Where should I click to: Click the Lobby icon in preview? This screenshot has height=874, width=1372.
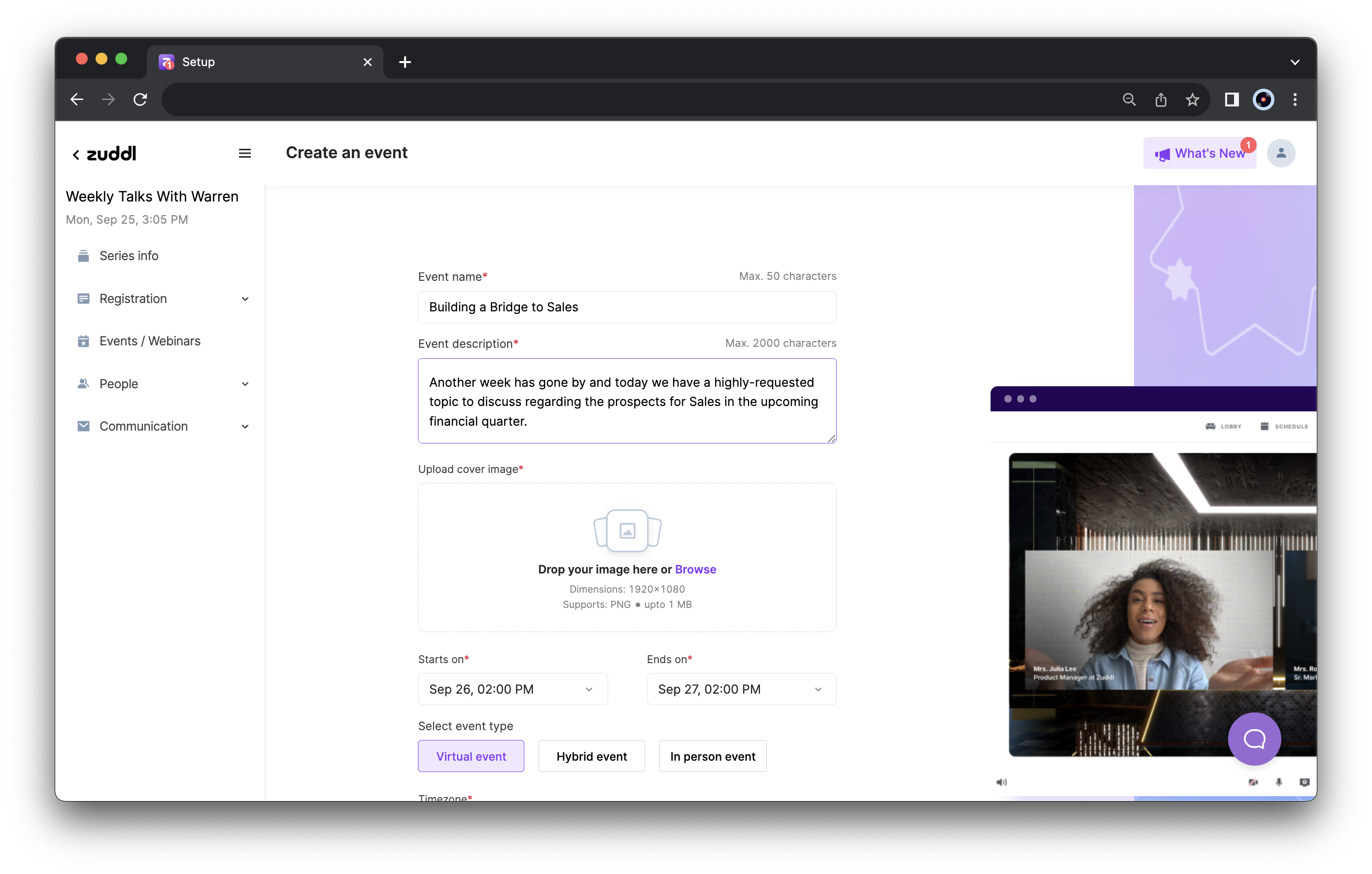pos(1210,426)
